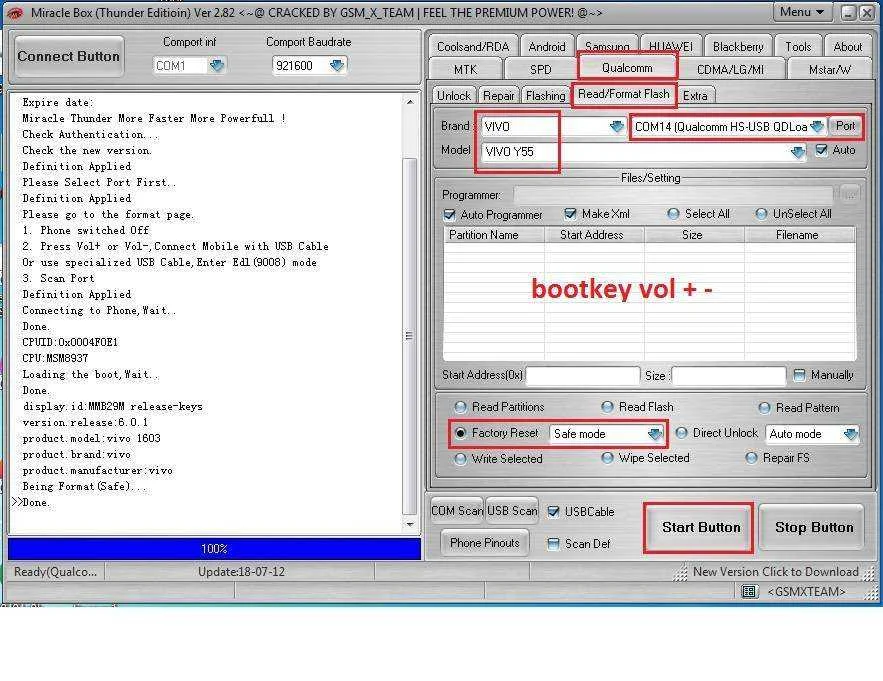This screenshot has height=681, width=883.
Task: Switch to the Android tab
Action: tap(547, 47)
